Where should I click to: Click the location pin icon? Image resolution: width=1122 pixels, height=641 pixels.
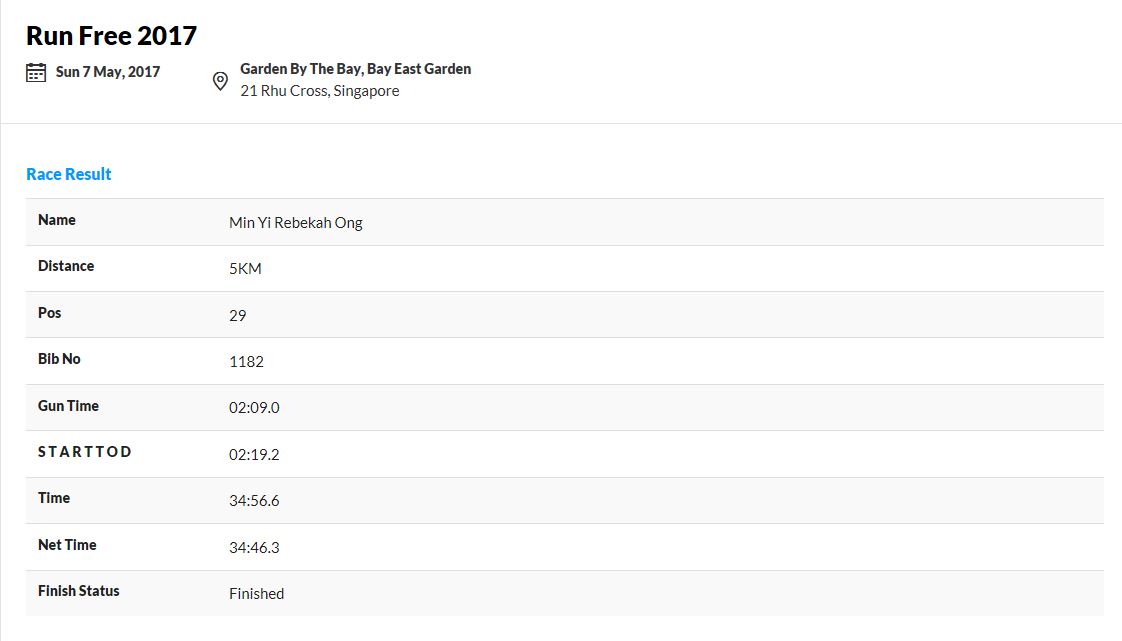pyautogui.click(x=220, y=81)
